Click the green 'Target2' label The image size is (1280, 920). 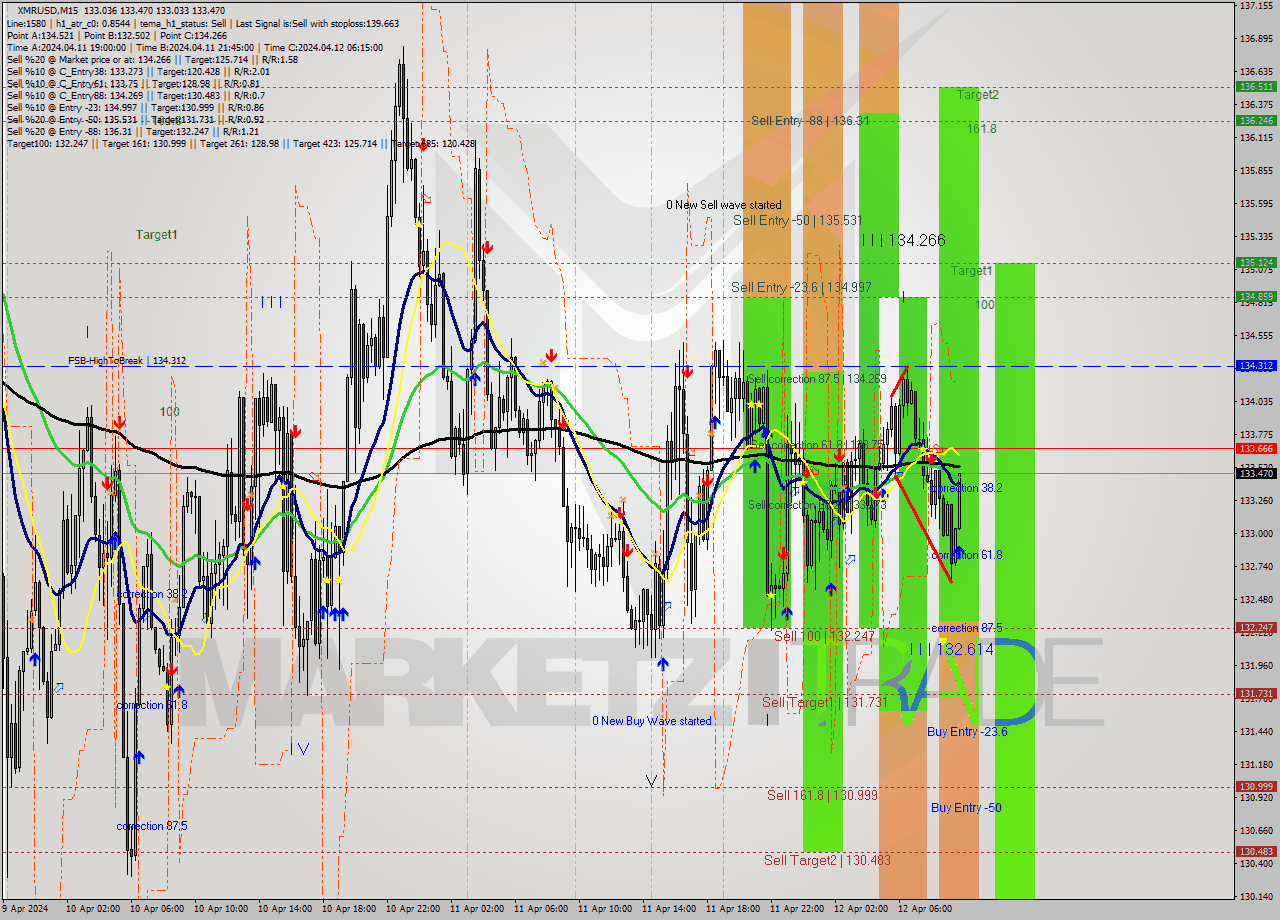coord(977,95)
